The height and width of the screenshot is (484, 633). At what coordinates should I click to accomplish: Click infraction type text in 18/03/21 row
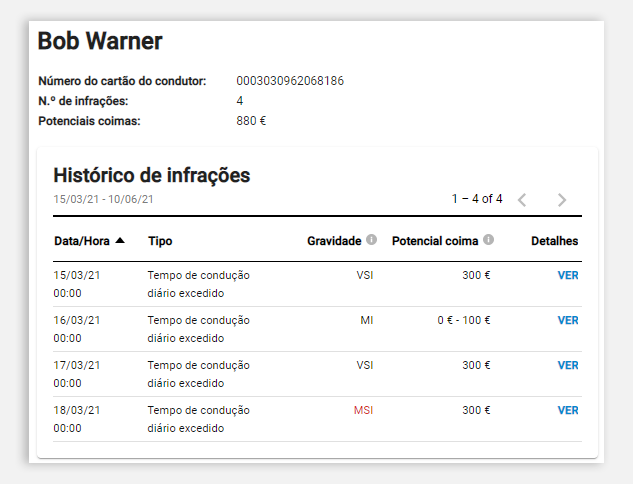pyautogui.click(x=199, y=419)
